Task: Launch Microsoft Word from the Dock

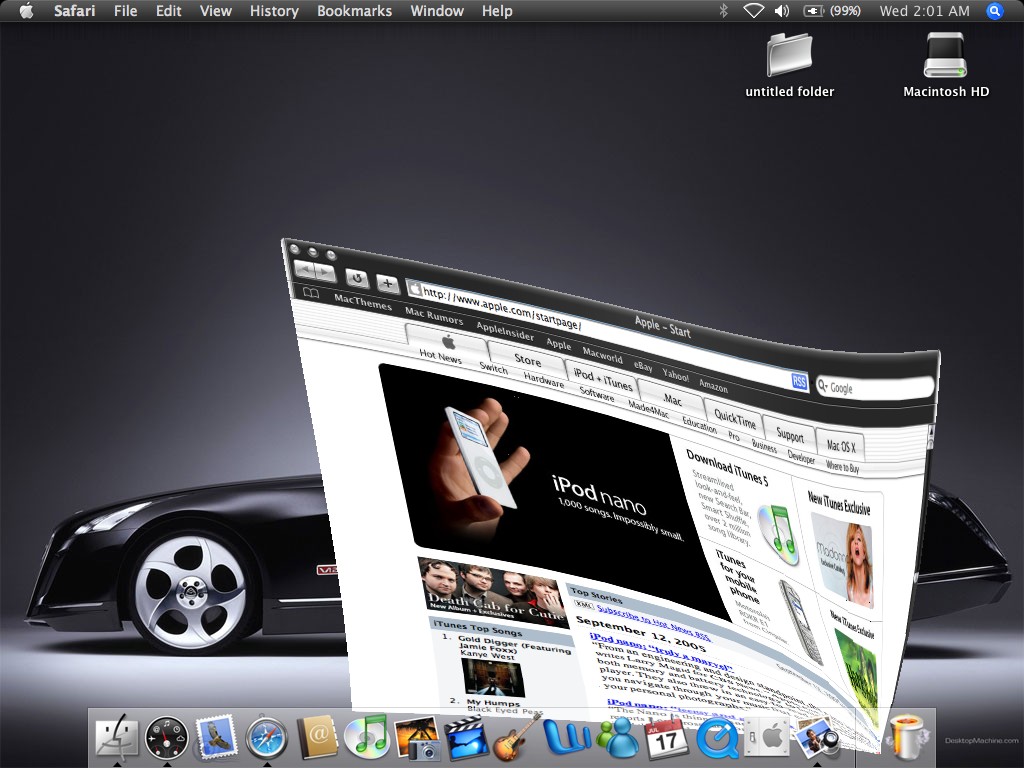Action: pyautogui.click(x=566, y=735)
